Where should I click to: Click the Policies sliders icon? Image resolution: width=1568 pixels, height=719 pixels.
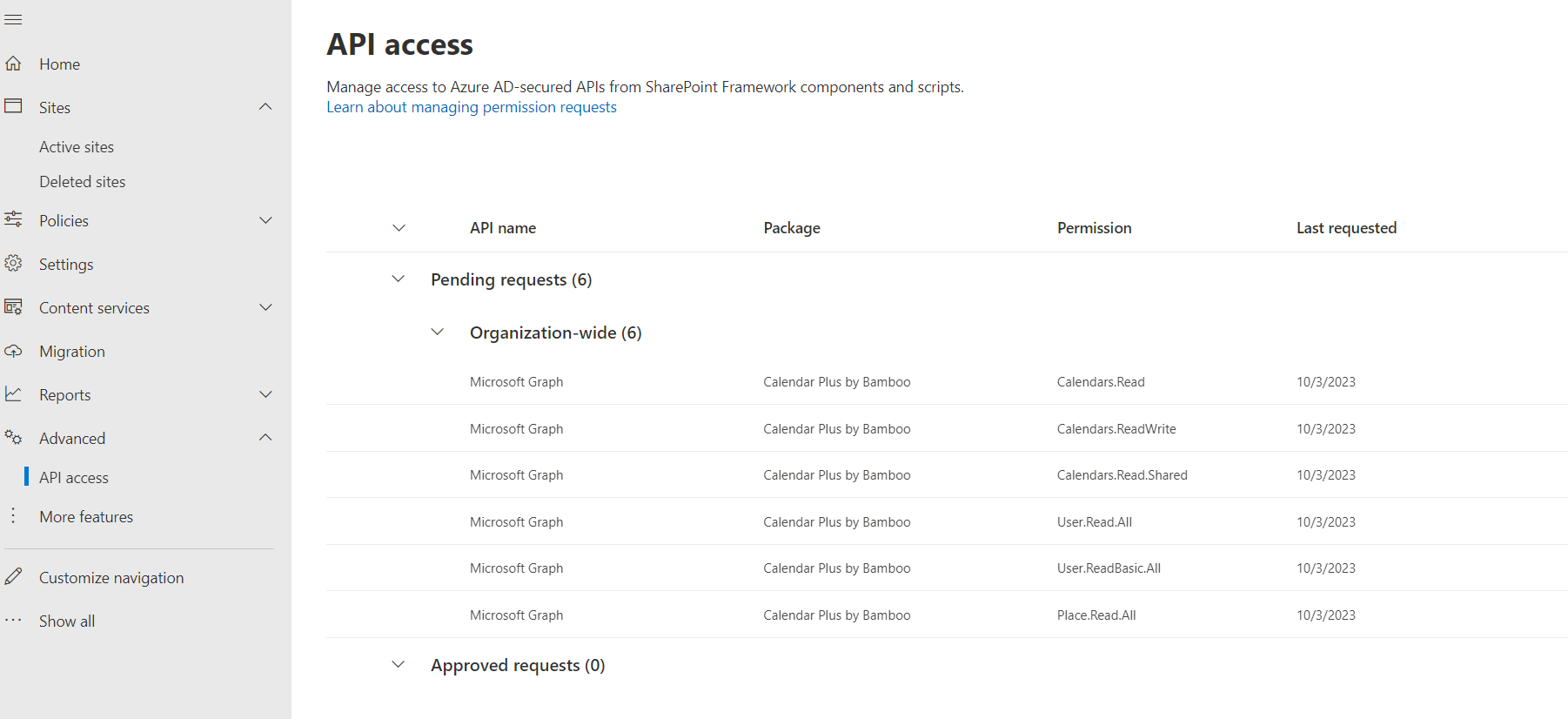click(x=13, y=219)
